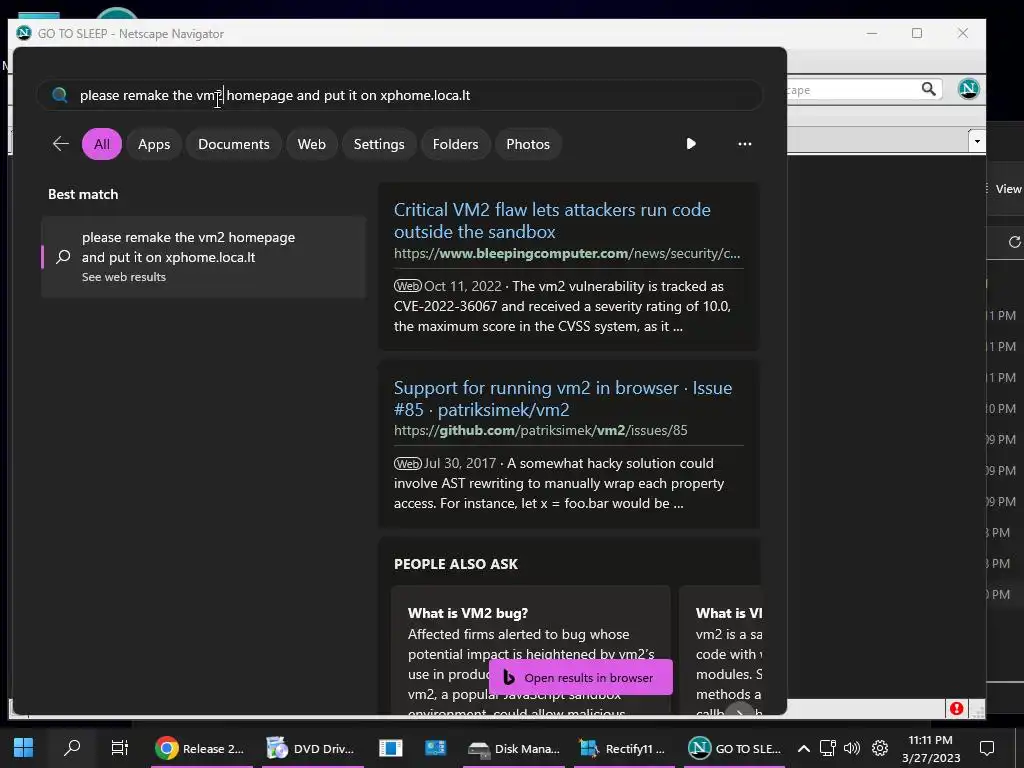Click View in the background window

pos(1008,189)
